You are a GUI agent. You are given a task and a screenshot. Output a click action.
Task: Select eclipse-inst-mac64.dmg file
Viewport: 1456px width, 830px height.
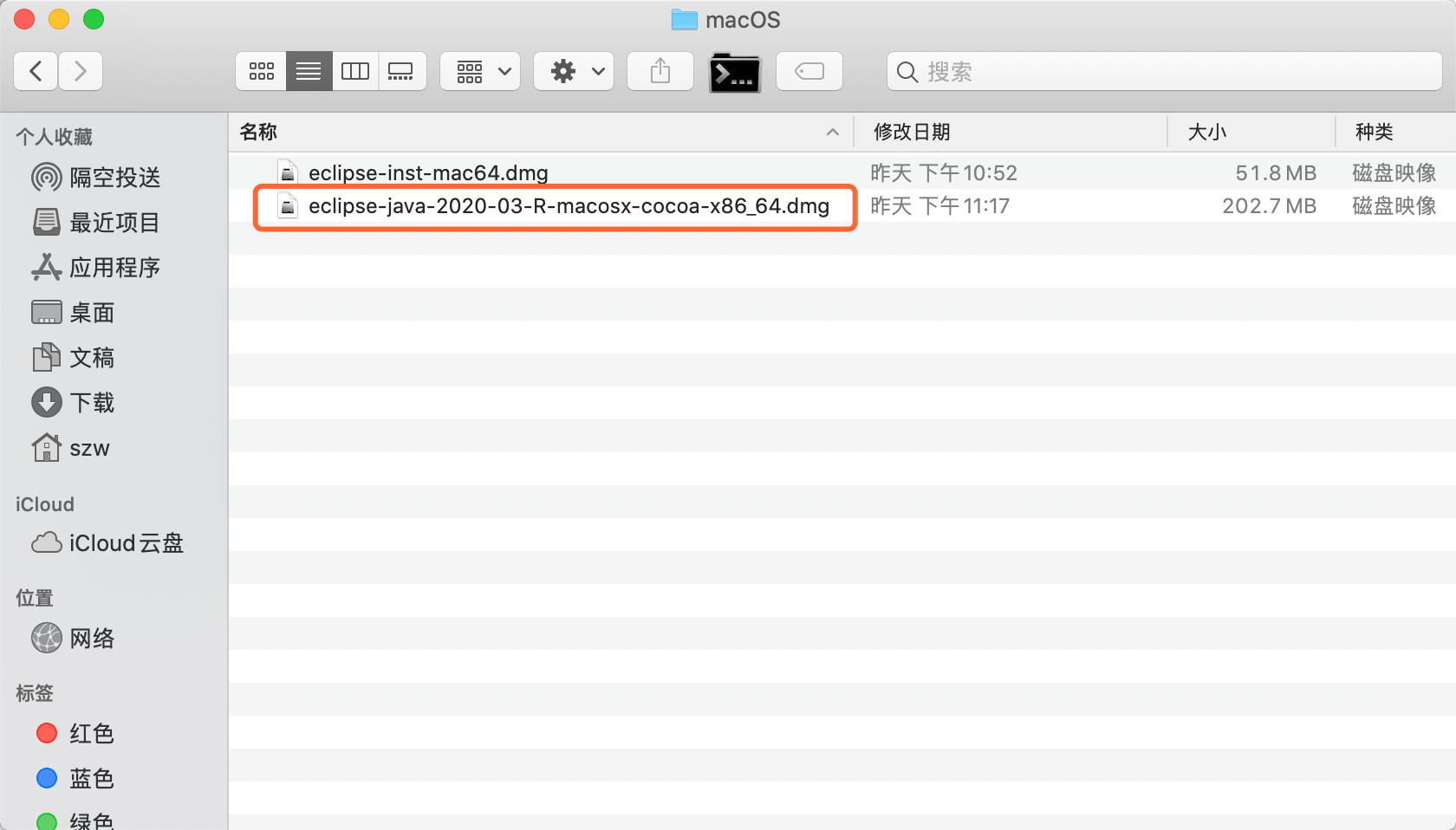tap(428, 172)
